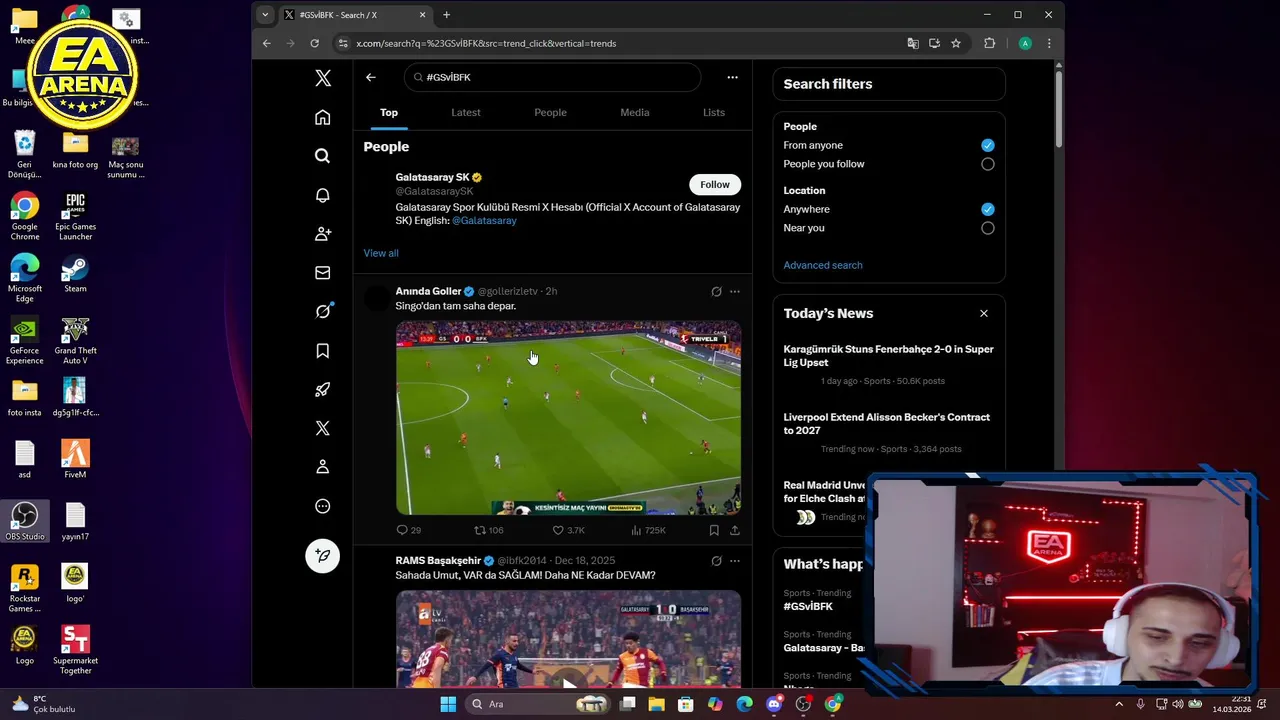Open Premium X icon in sidebar

coord(322,428)
